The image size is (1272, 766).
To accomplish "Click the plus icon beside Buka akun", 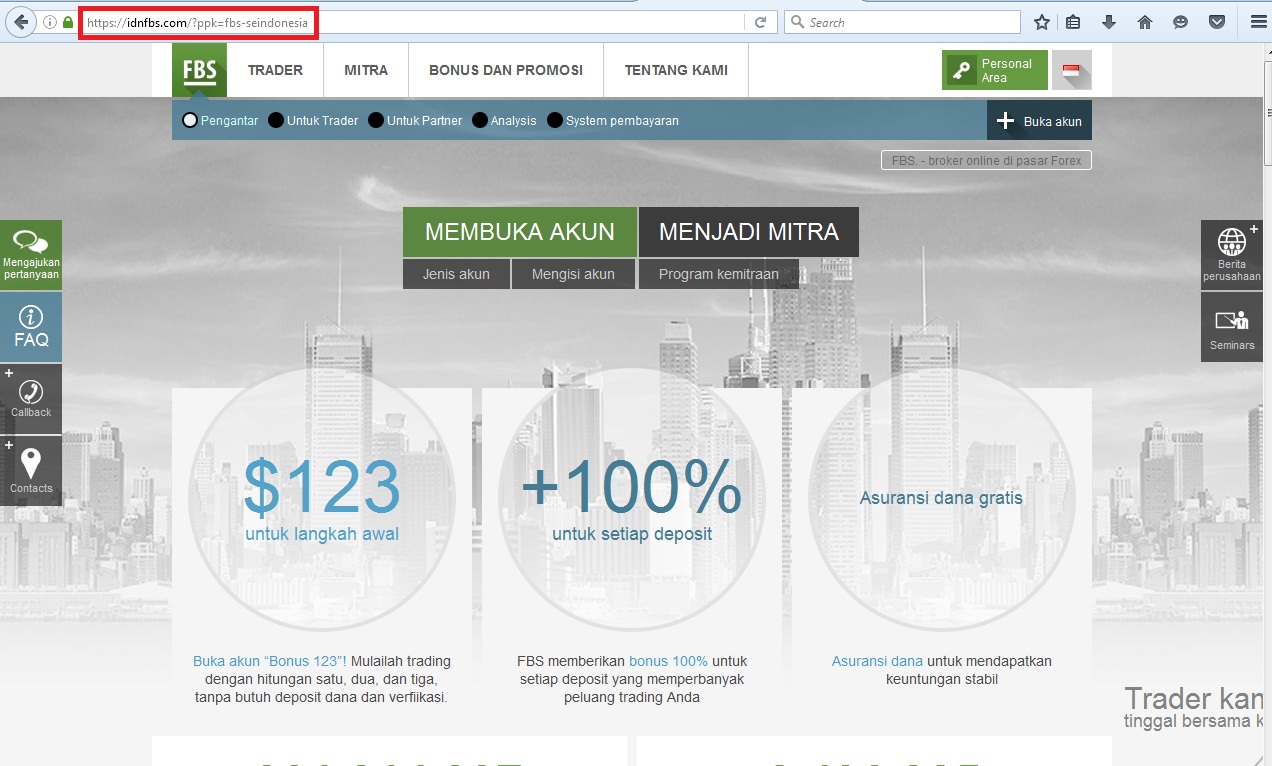I will 1006,121.
